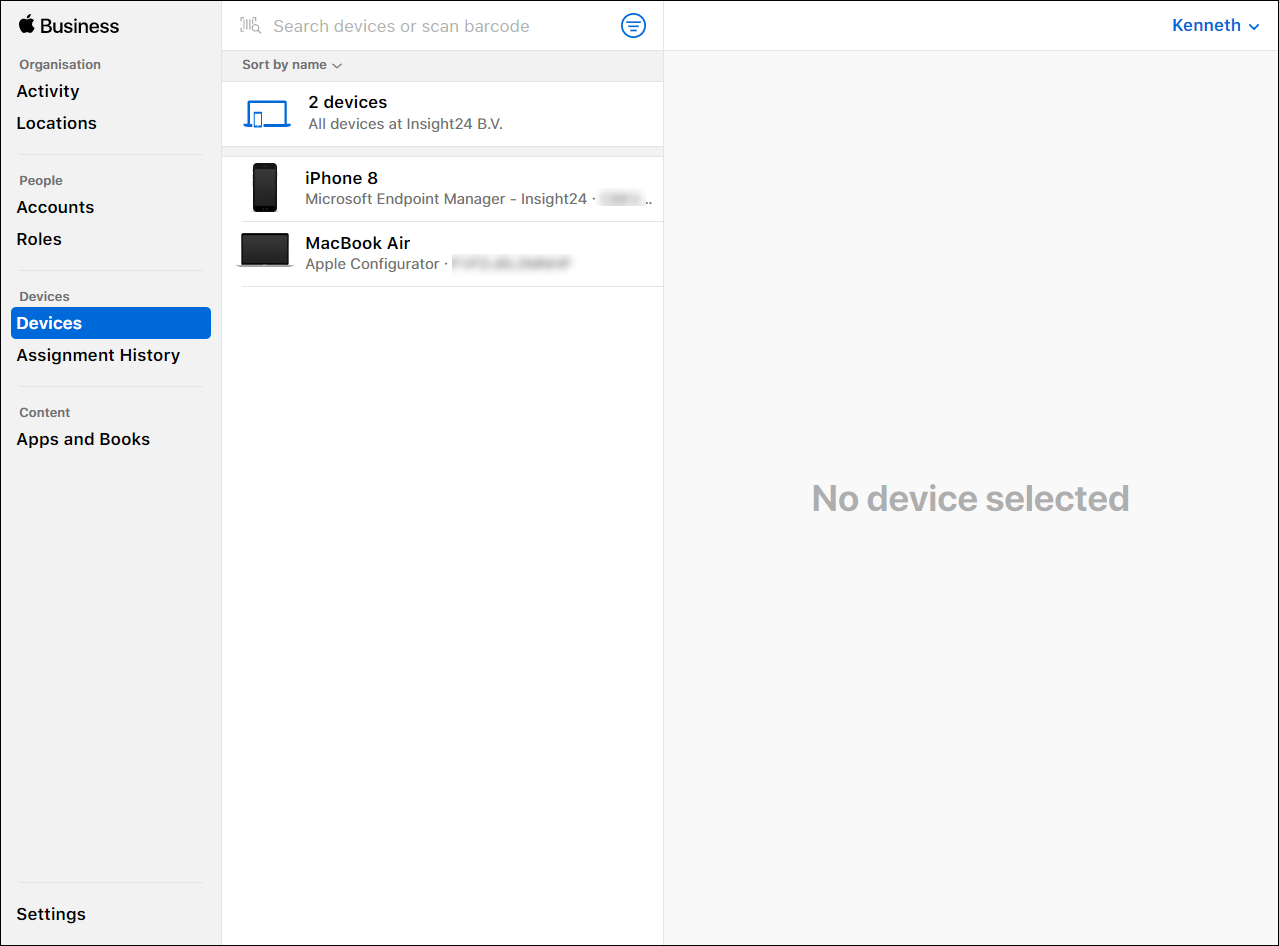
Task: Open the device filter icon
Action: (x=633, y=26)
